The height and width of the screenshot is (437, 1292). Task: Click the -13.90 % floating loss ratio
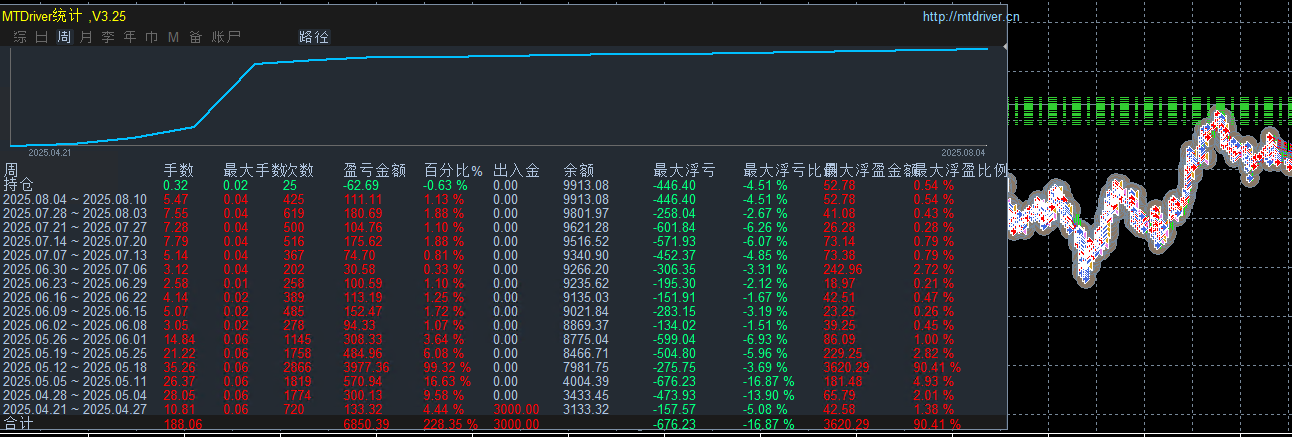coord(769,395)
